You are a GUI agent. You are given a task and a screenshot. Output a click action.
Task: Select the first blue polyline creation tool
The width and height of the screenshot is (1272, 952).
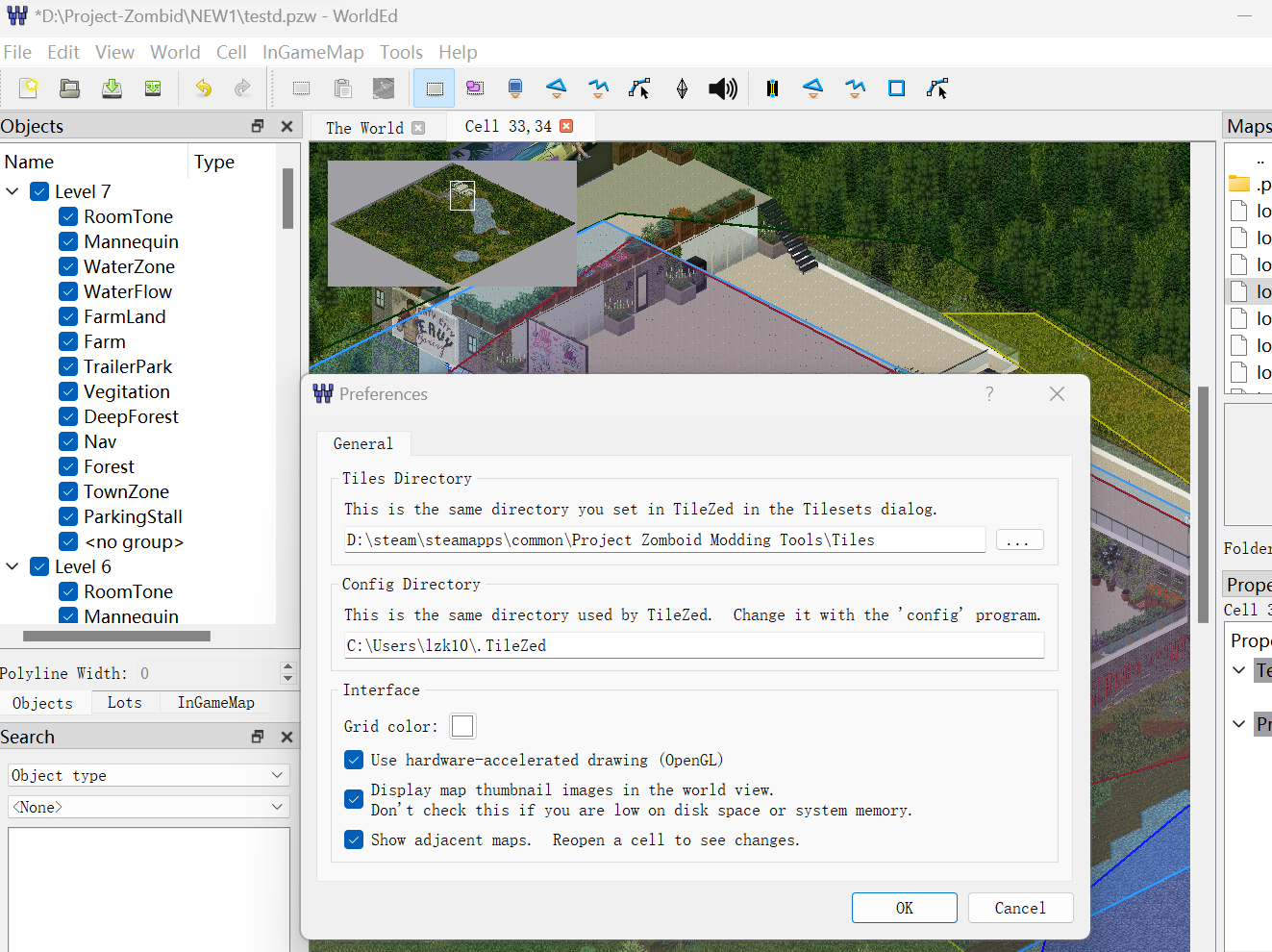[x=598, y=88]
